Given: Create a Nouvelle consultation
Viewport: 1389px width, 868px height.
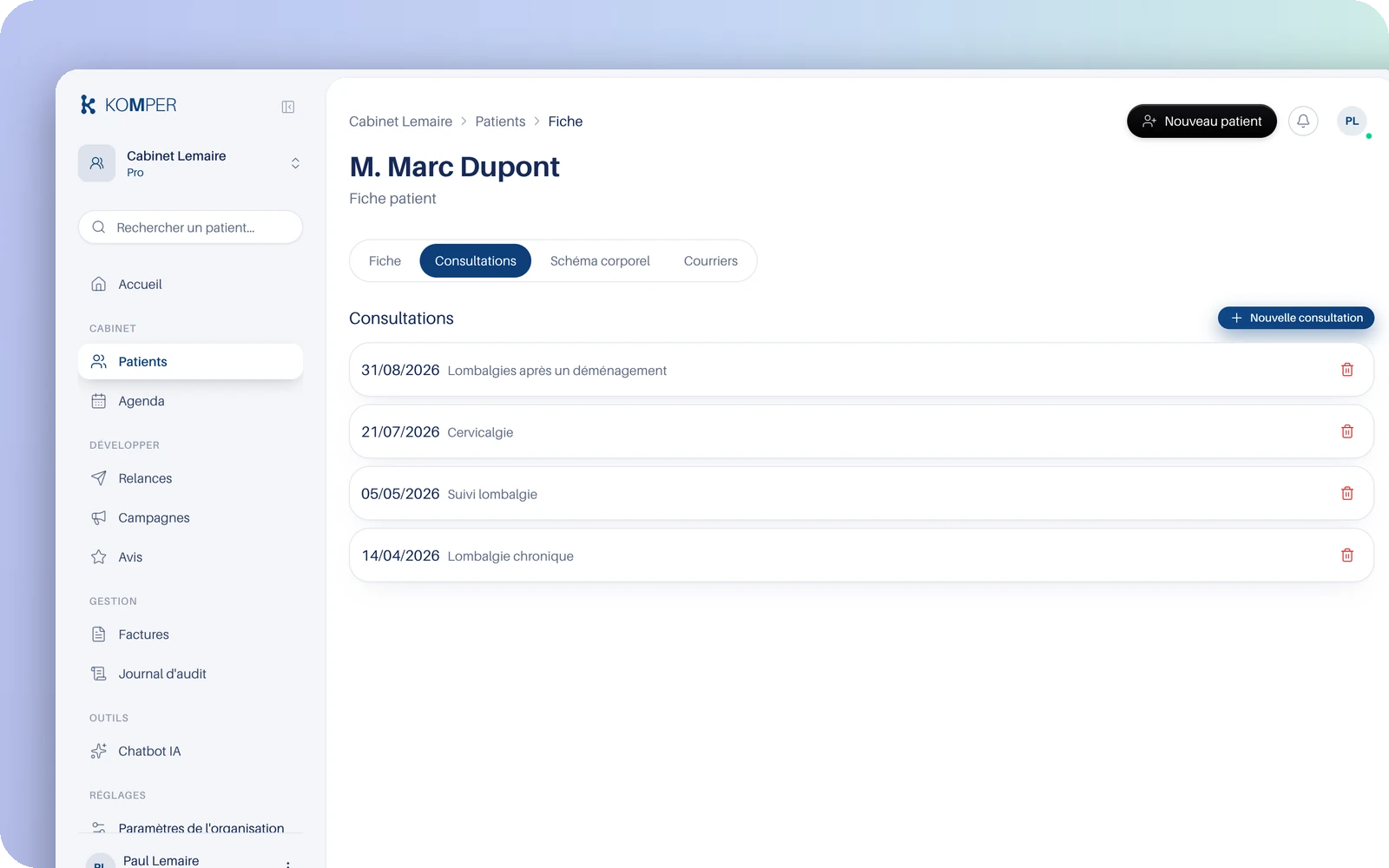Looking at the screenshot, I should pos(1295,318).
